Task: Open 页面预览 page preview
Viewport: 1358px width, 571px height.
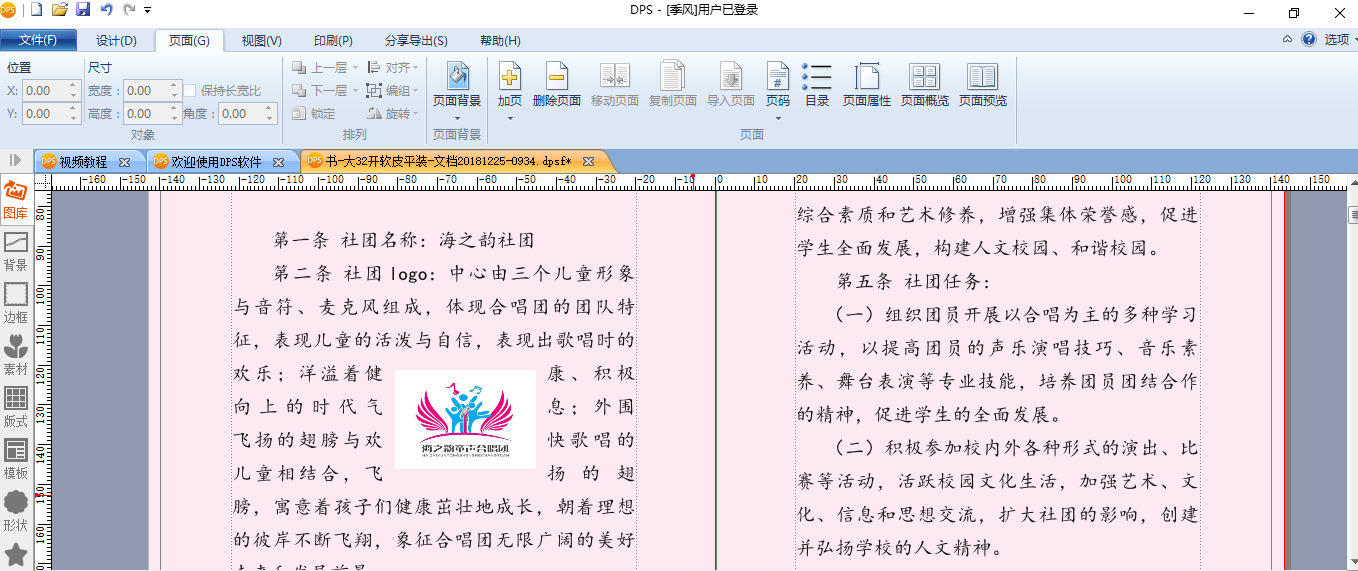Action: [983, 85]
